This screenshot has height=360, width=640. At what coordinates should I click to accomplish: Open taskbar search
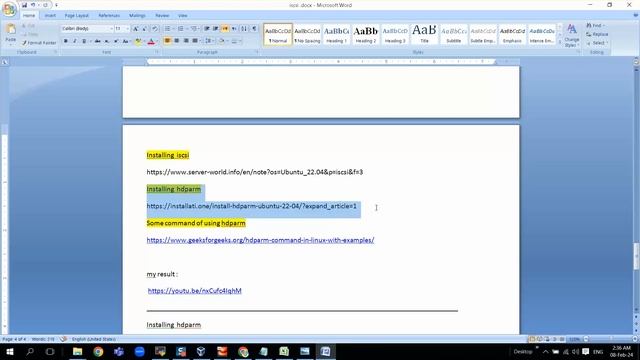coord(30,351)
